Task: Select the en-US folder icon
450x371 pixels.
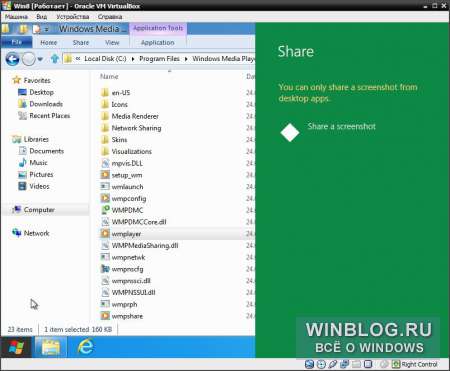Action: coord(105,93)
